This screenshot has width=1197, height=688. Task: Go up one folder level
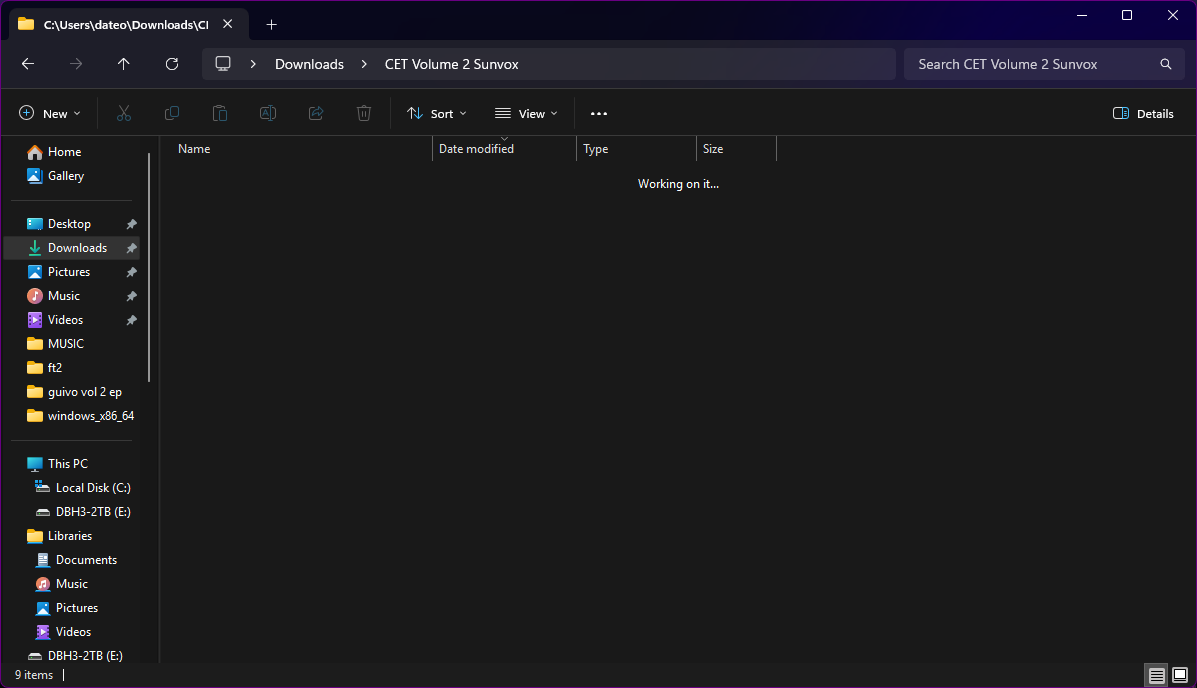pyautogui.click(x=124, y=64)
